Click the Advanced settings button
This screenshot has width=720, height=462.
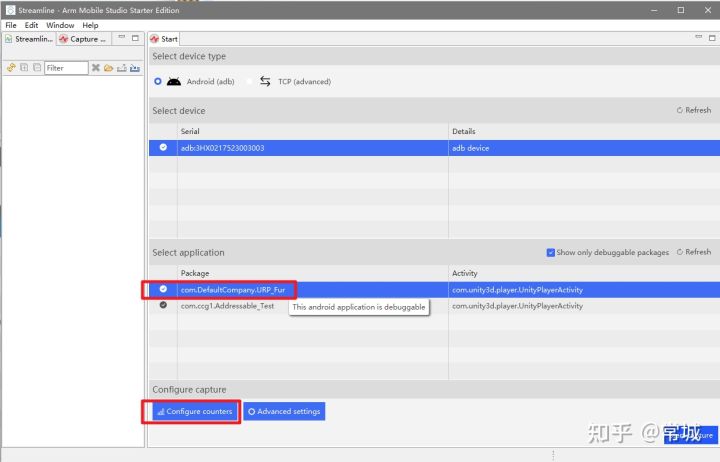tap(284, 411)
